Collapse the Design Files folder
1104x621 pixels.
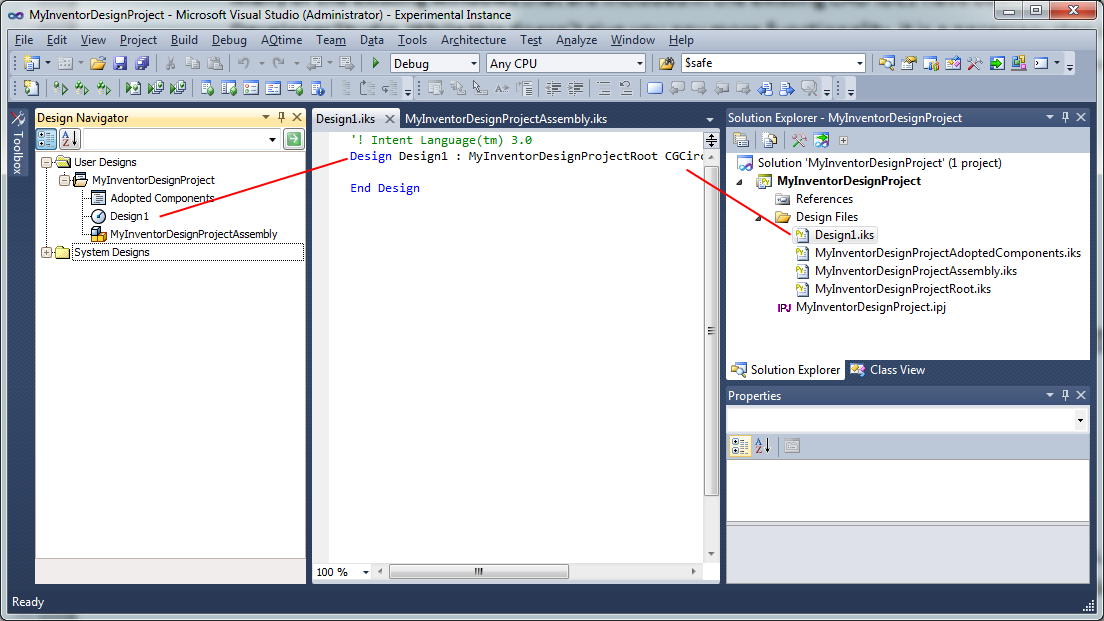[x=758, y=218]
